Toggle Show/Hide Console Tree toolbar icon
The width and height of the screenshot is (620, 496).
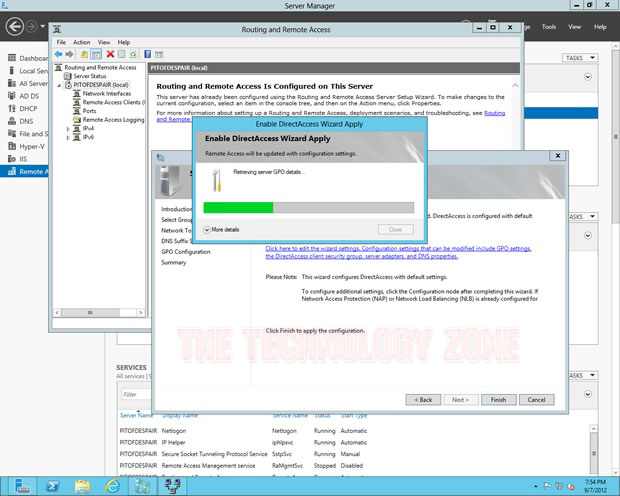pyautogui.click(x=96, y=54)
